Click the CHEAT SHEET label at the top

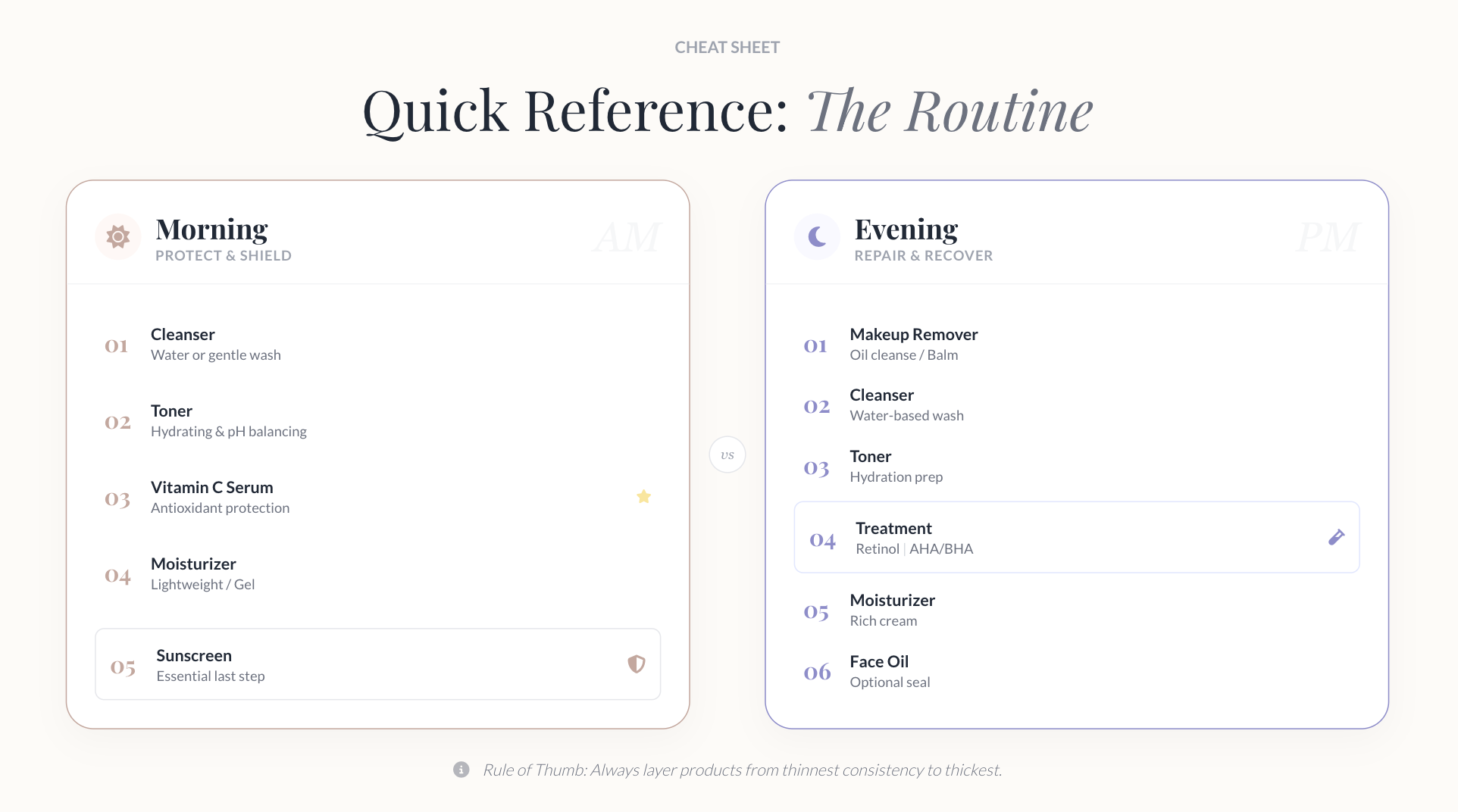point(727,47)
